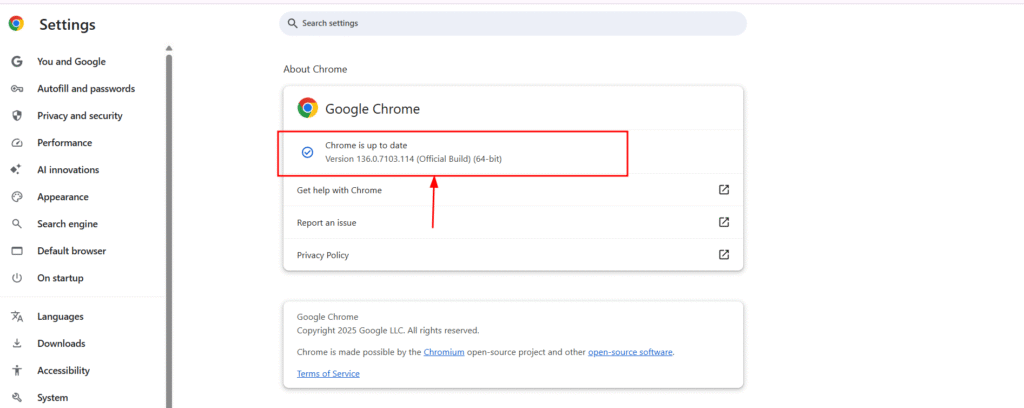The image size is (1024, 408).
Task: Click the Report an issue row
Action: pyautogui.click(x=513, y=222)
